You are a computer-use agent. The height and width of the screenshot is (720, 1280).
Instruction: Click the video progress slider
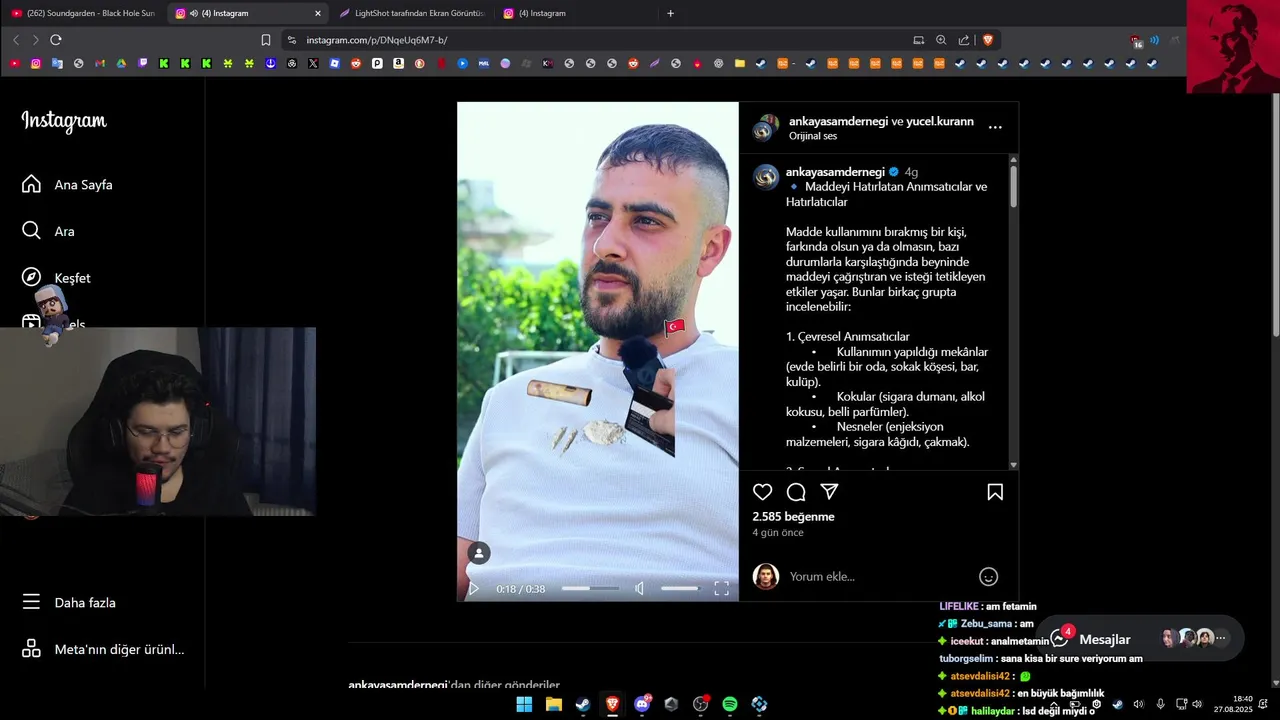coord(590,589)
